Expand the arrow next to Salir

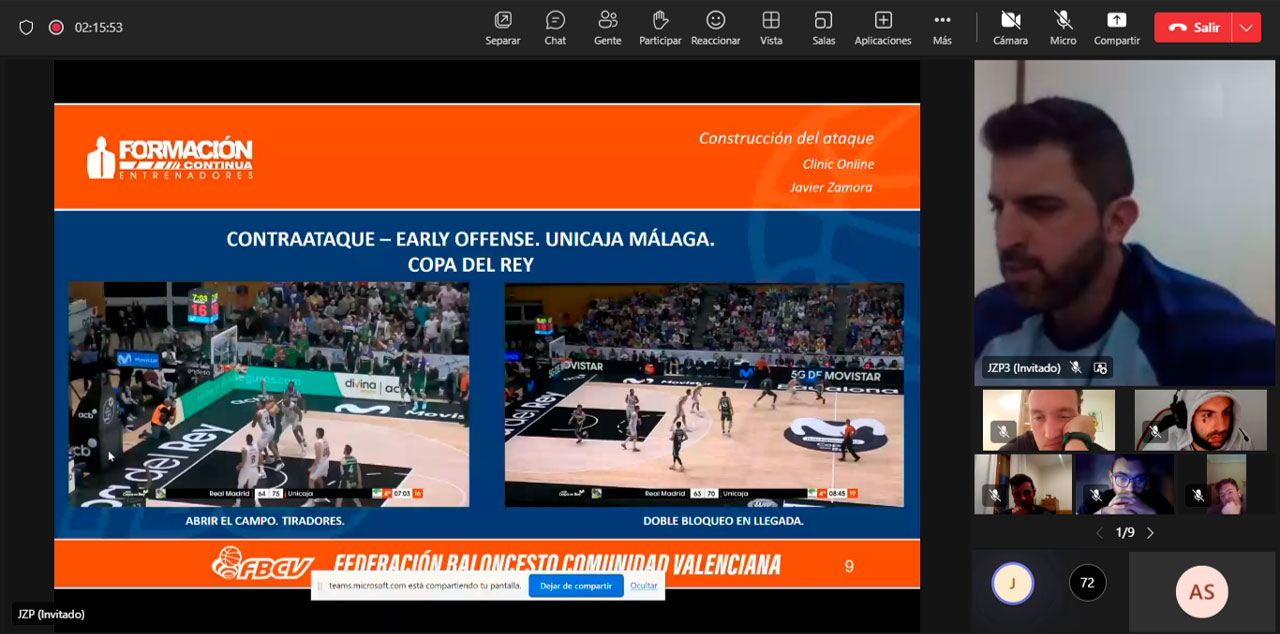(1246, 28)
